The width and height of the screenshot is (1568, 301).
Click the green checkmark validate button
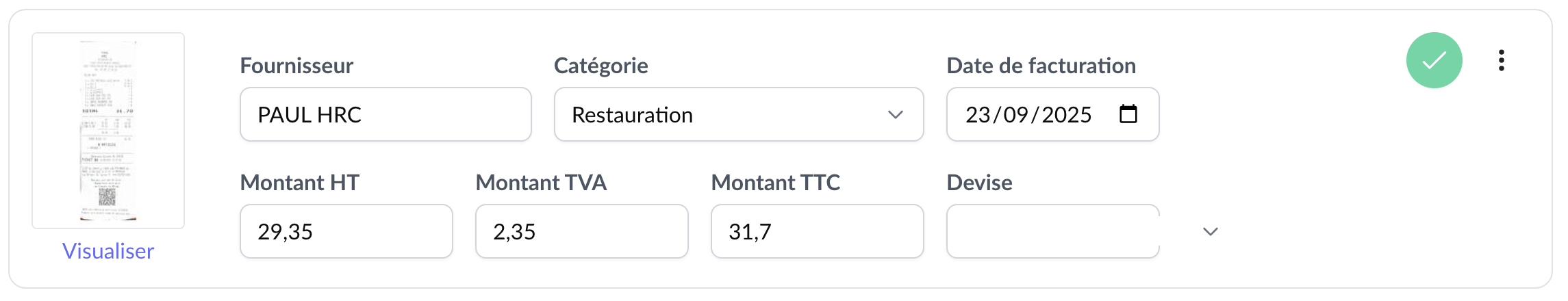tap(1434, 60)
